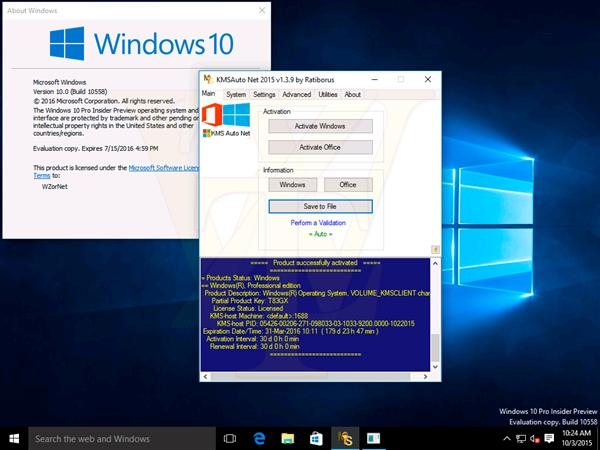Open the Windows Store taskbar icon
This screenshot has height=450, width=600.
tap(316, 438)
